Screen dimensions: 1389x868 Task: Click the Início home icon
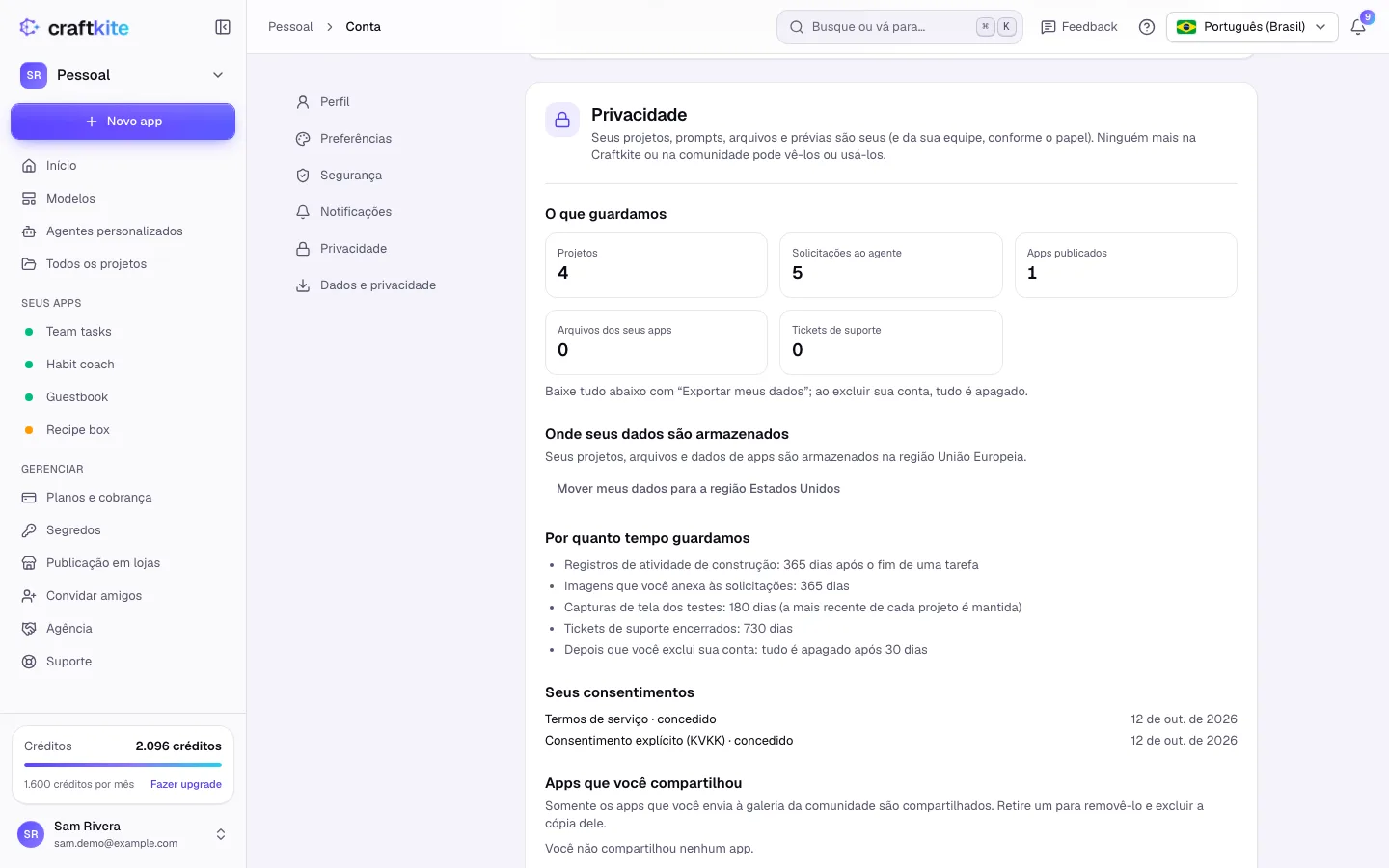(x=29, y=166)
